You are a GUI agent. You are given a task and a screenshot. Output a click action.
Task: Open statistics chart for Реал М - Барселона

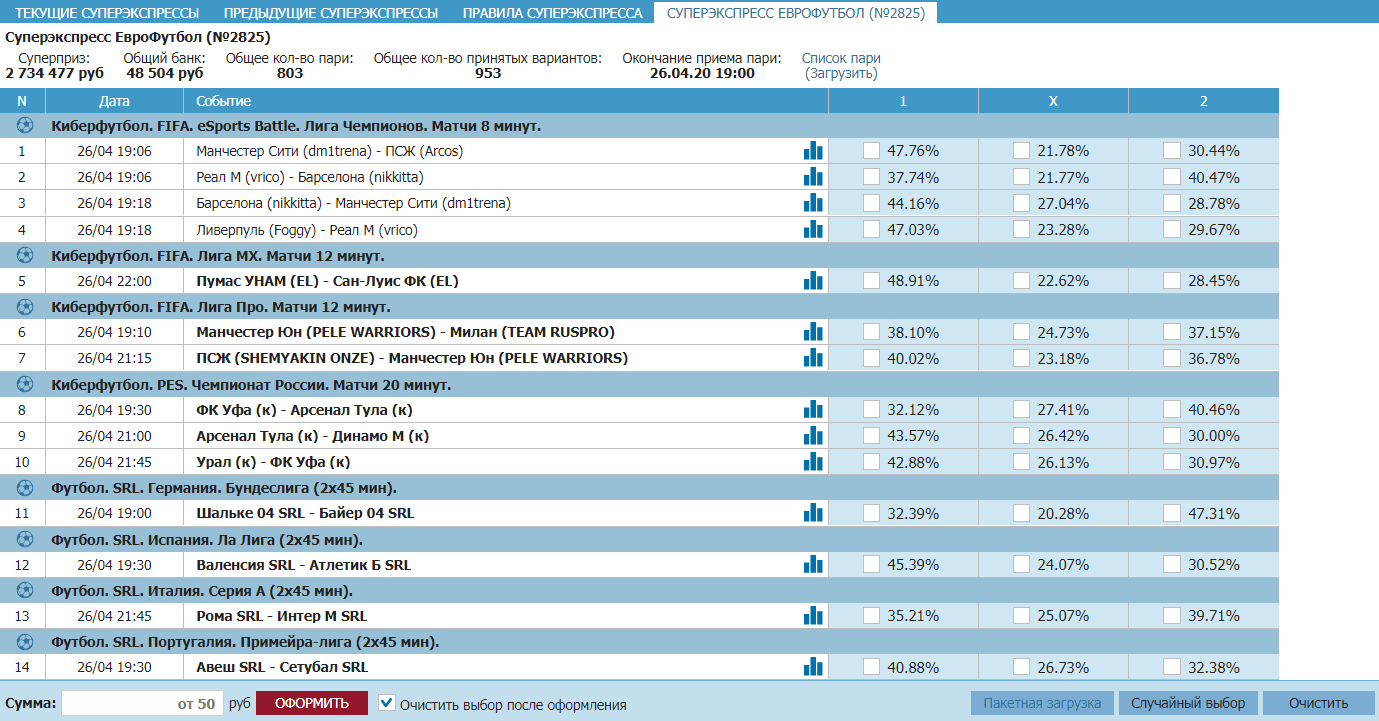coord(813,177)
